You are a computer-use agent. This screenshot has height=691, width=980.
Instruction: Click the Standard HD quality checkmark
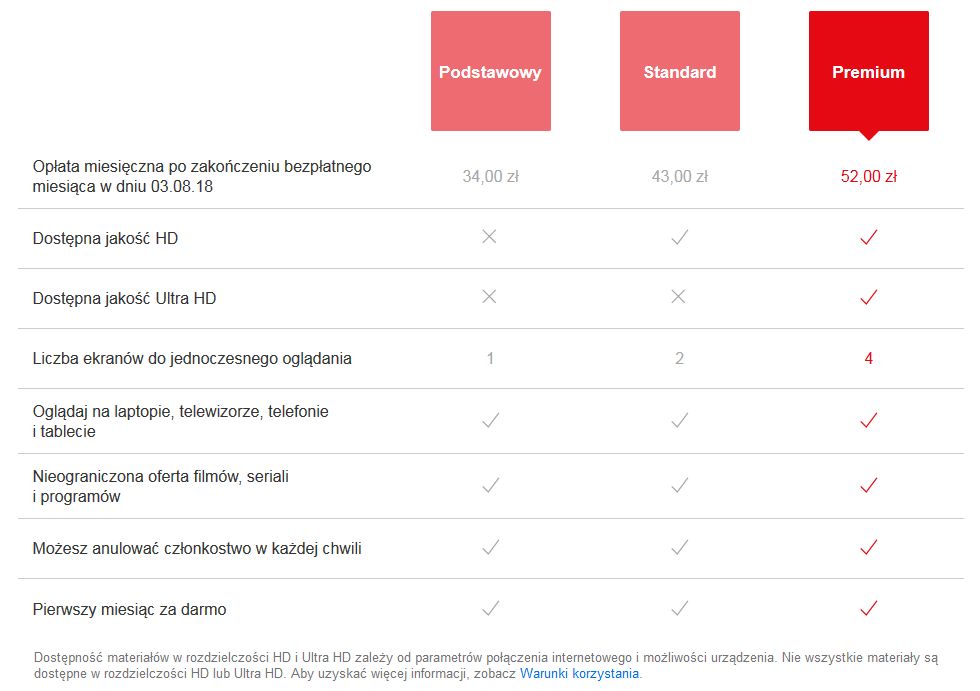(679, 237)
